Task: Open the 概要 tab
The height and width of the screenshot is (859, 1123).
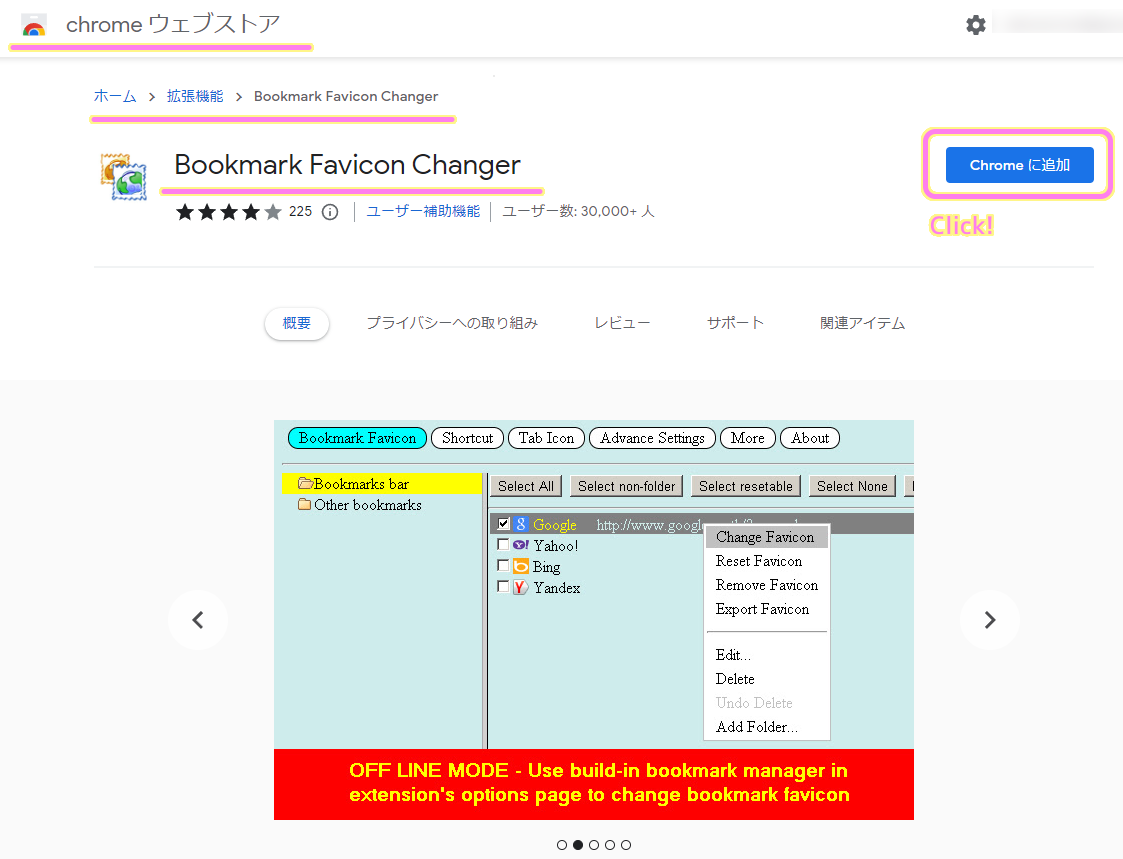Action: (297, 323)
